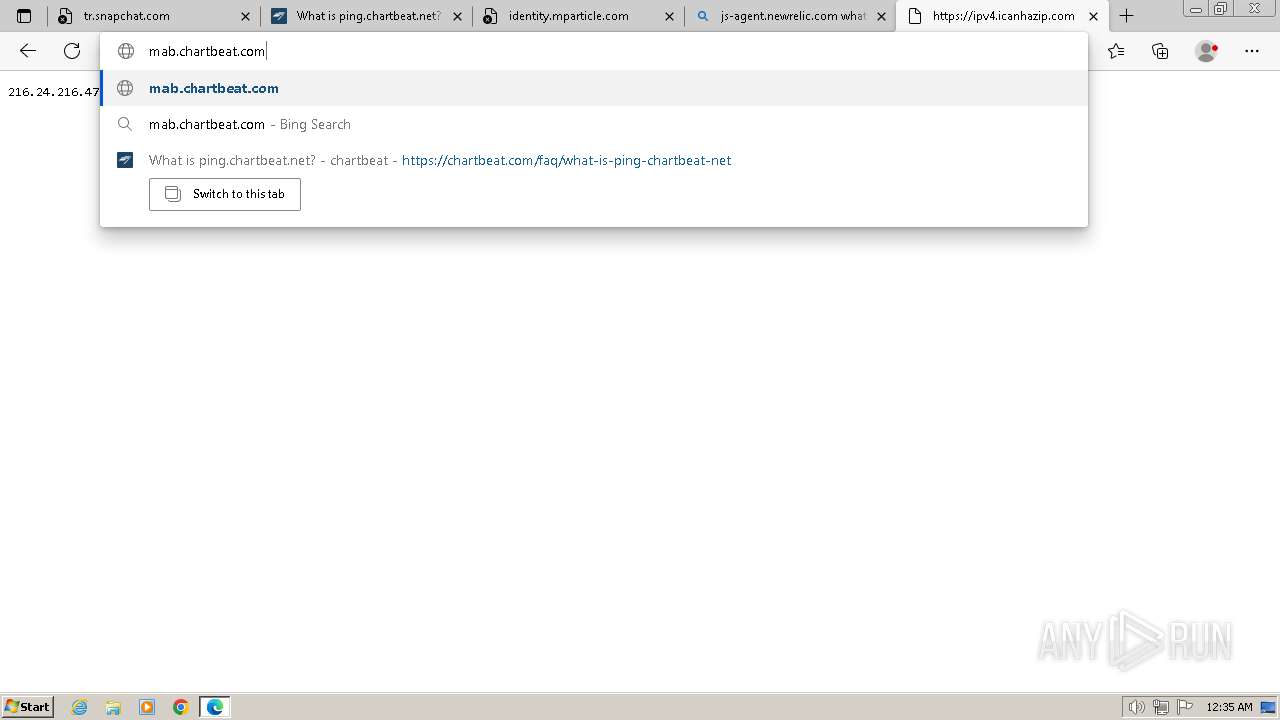Launch Internet Explorer from the taskbar

[80, 707]
